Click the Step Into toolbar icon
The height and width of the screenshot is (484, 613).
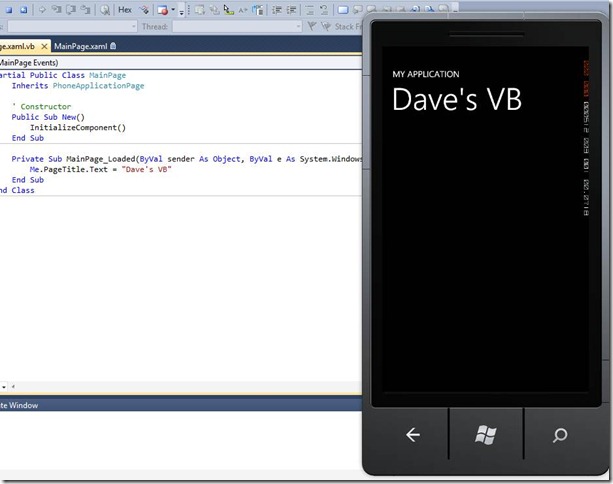point(56,10)
